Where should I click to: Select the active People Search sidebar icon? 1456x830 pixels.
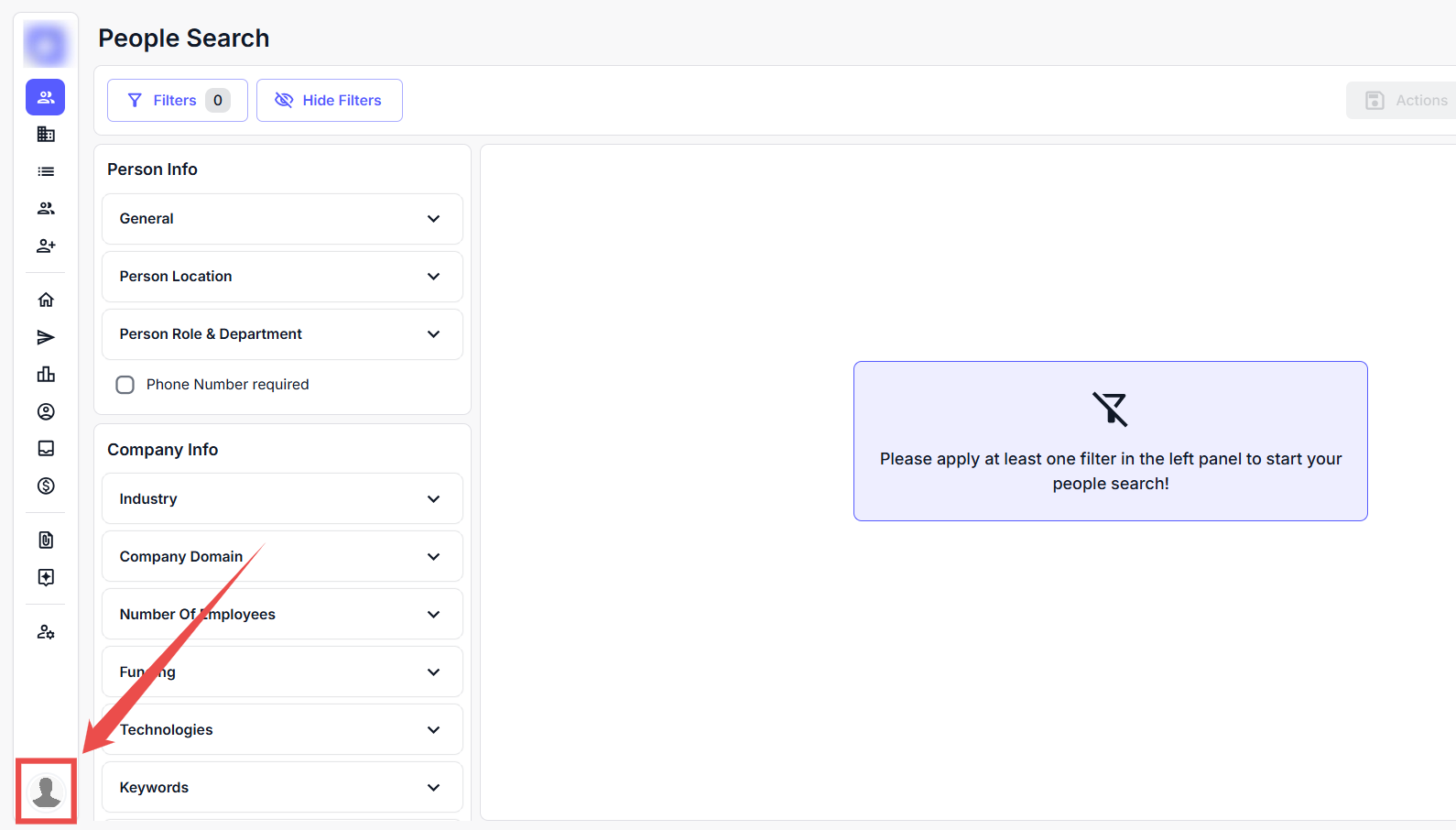[x=46, y=97]
